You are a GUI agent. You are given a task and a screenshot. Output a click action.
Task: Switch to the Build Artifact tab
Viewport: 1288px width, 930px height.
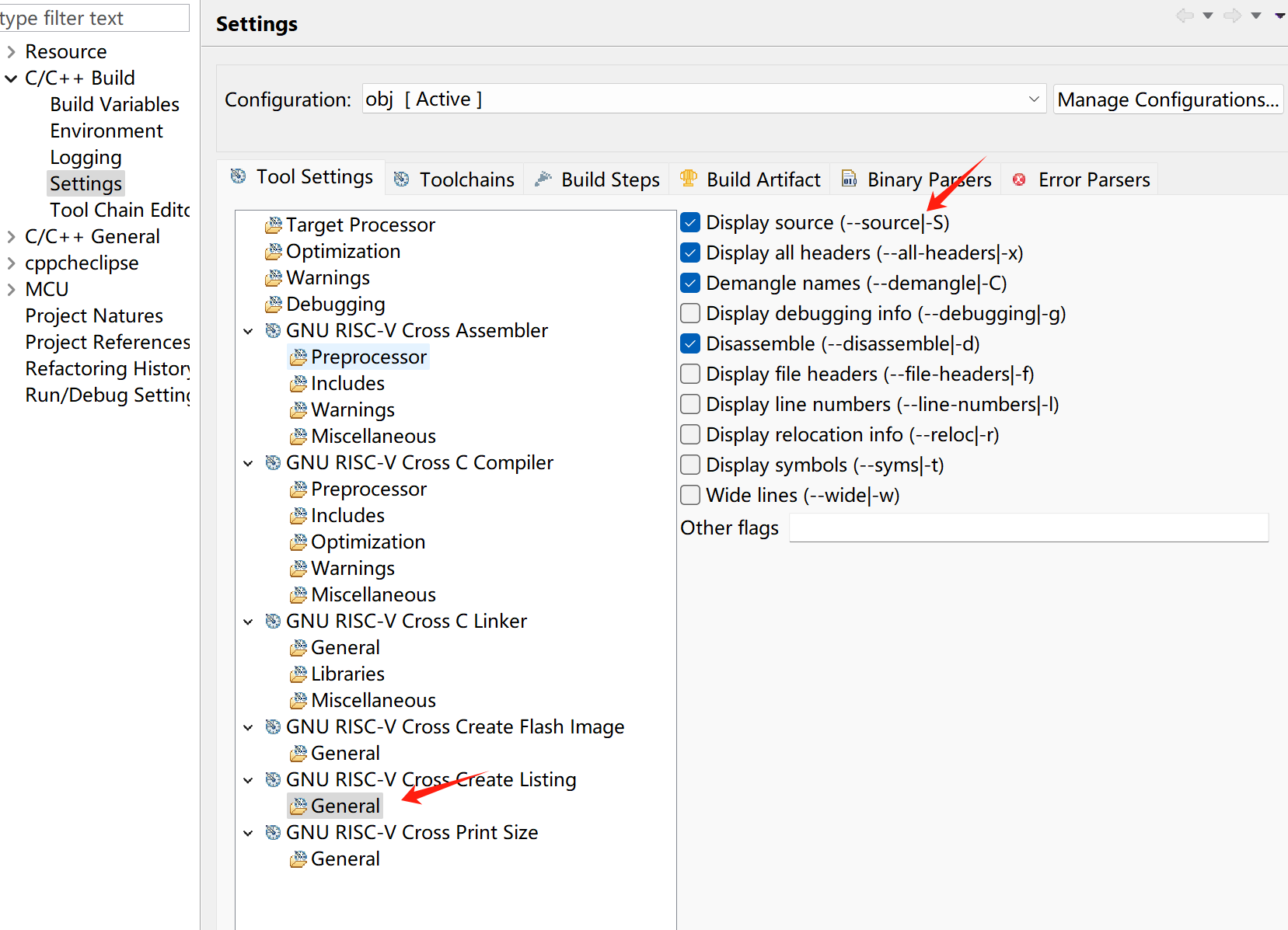(x=750, y=179)
